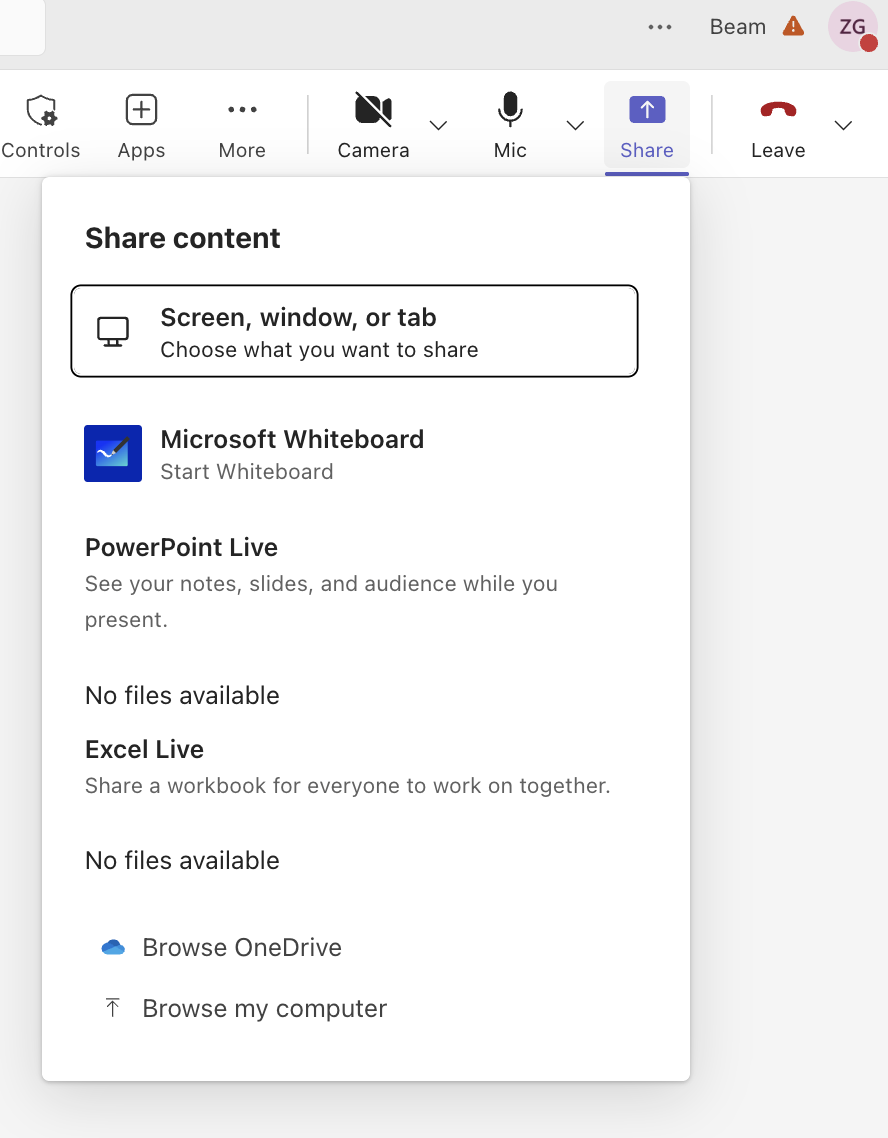
Task: Expand the Leave options chevron
Action: [x=843, y=126]
